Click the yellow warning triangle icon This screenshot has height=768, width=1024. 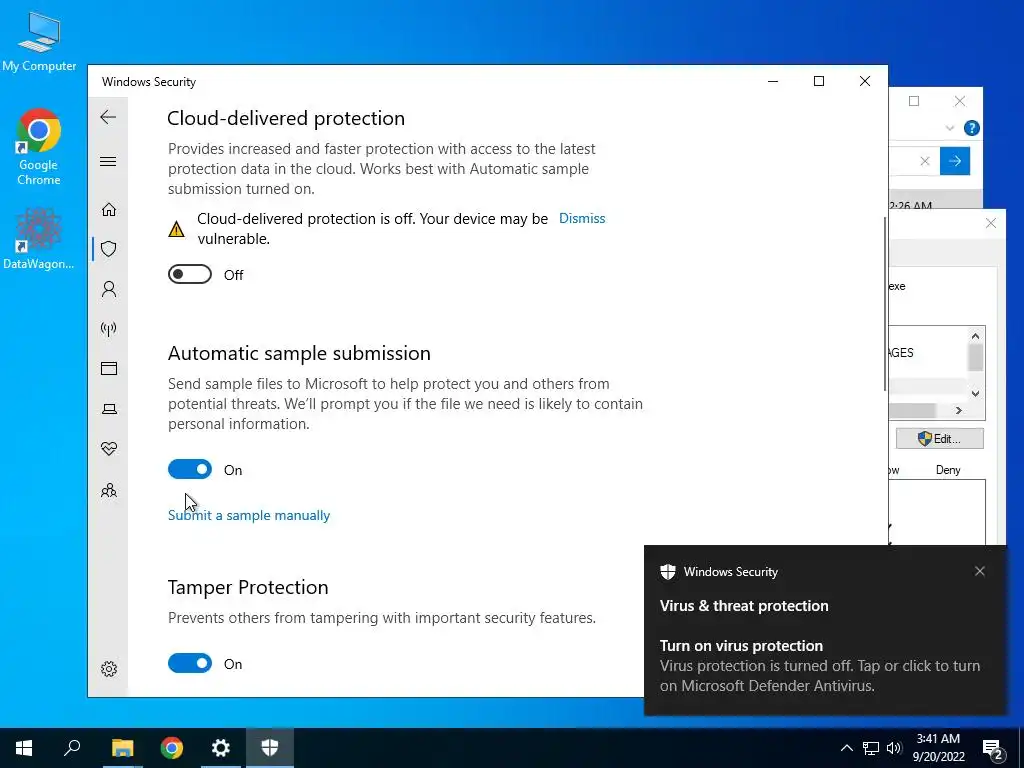pyautogui.click(x=176, y=229)
